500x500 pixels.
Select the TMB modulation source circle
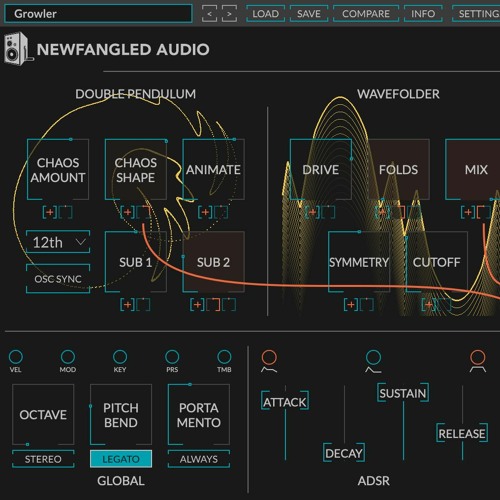pos(224,357)
